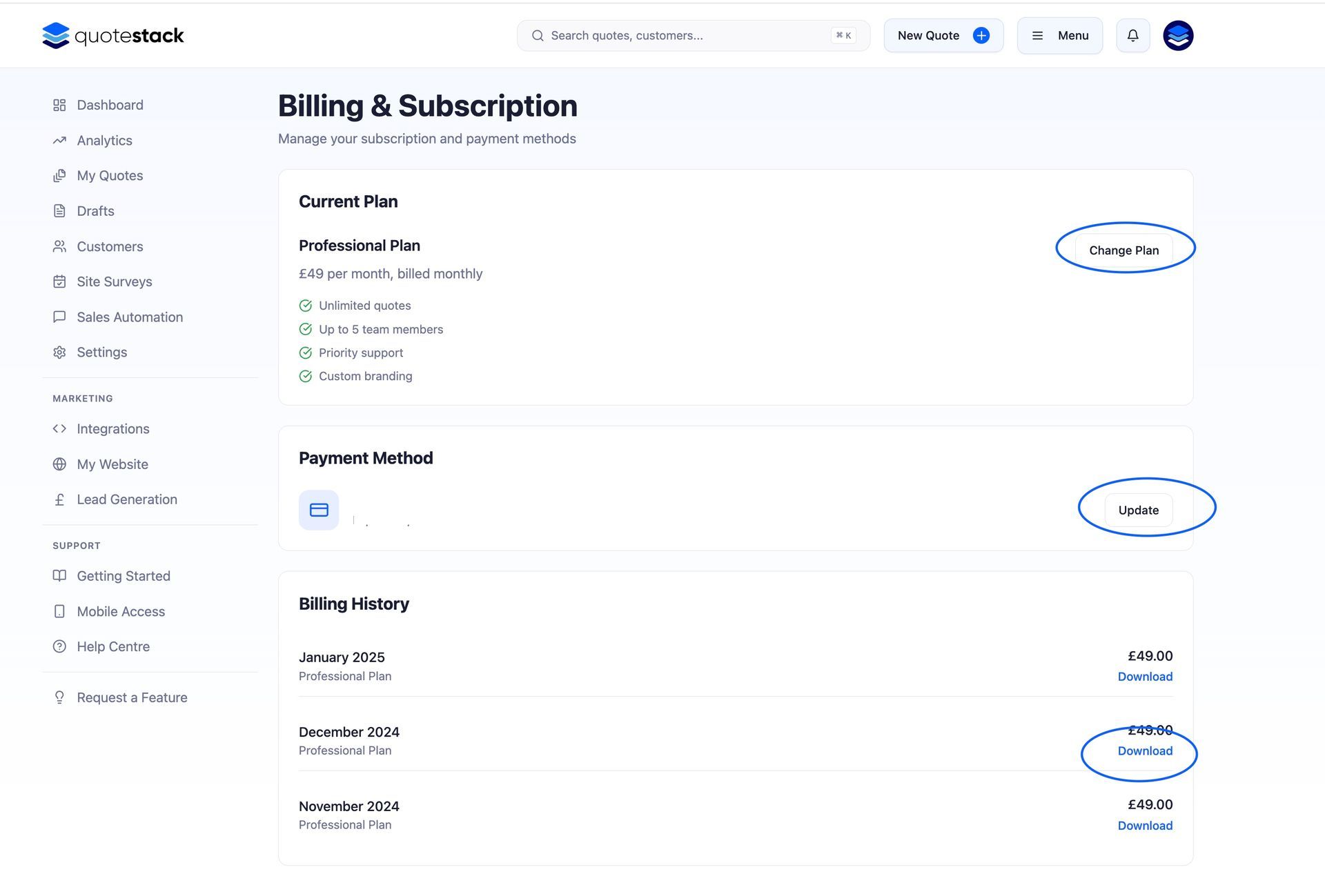This screenshot has width=1325, height=896.
Task: Download the January 2025 invoice
Action: (1144, 677)
